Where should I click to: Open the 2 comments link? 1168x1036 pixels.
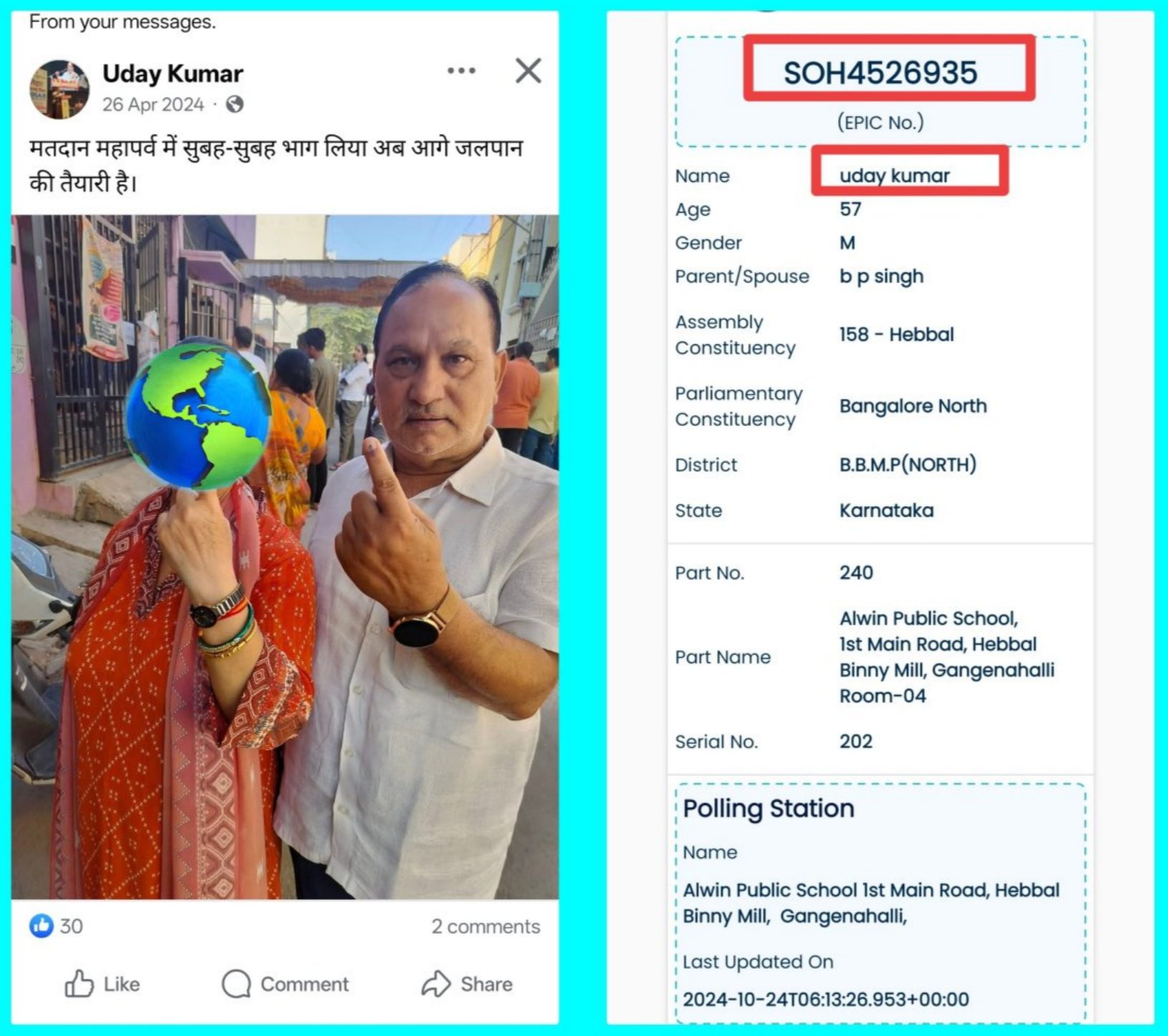coord(486,926)
